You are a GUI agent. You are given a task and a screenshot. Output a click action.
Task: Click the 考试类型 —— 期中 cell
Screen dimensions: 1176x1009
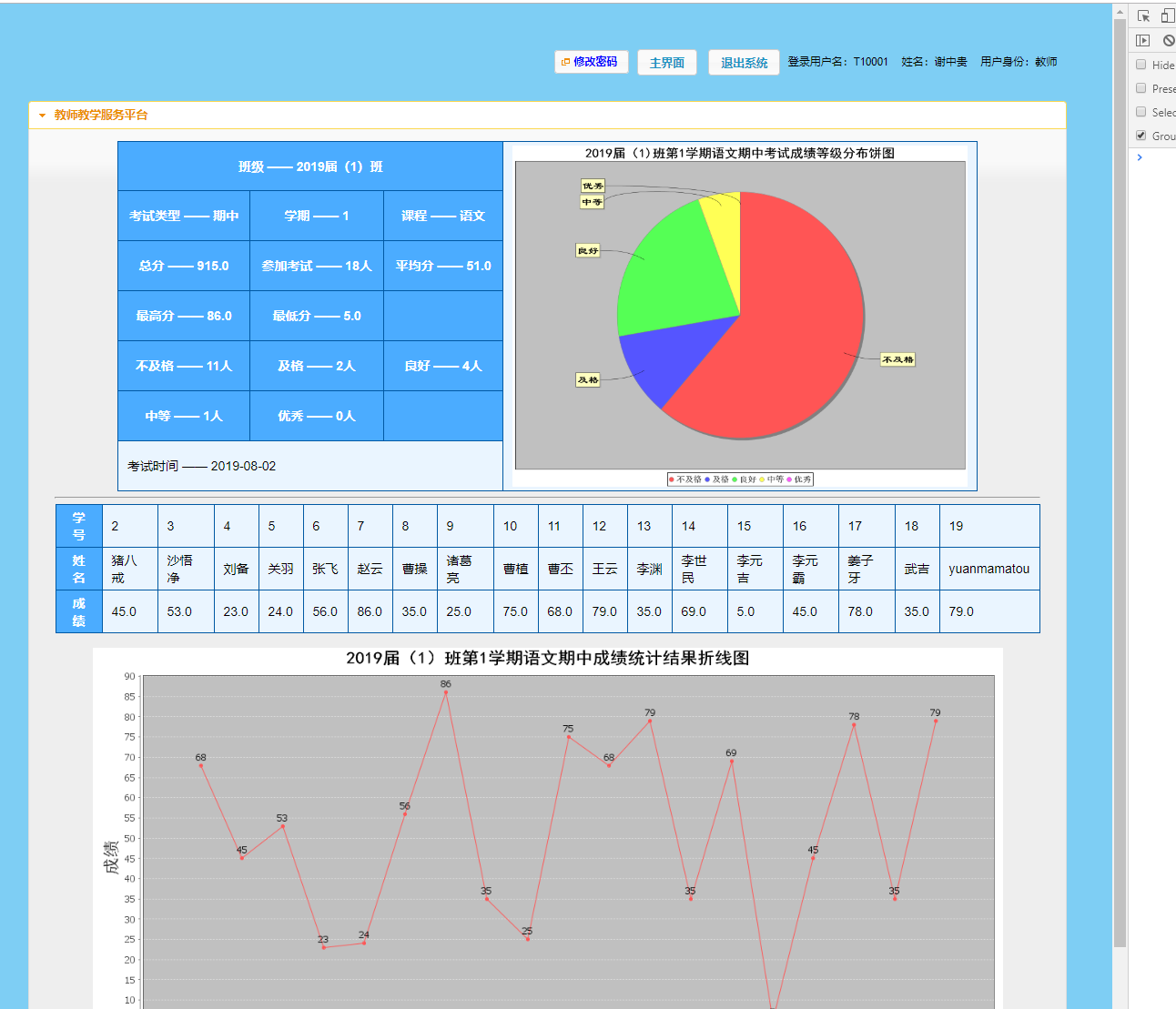[184, 216]
